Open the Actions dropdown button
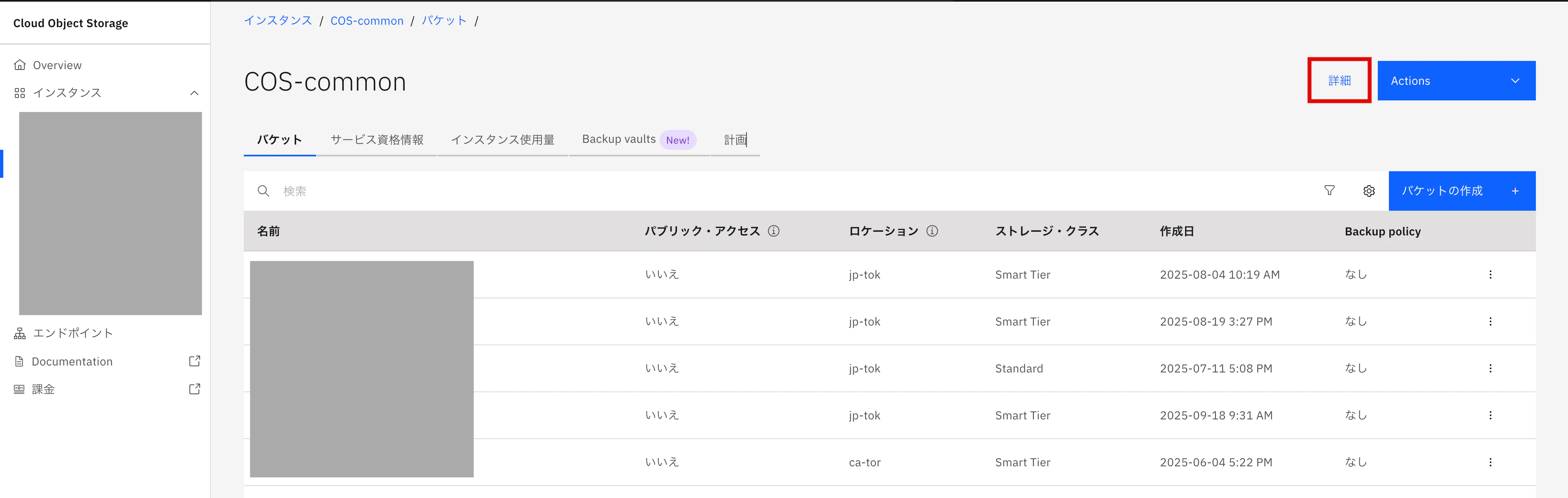The width and height of the screenshot is (1568, 498). click(x=1456, y=81)
